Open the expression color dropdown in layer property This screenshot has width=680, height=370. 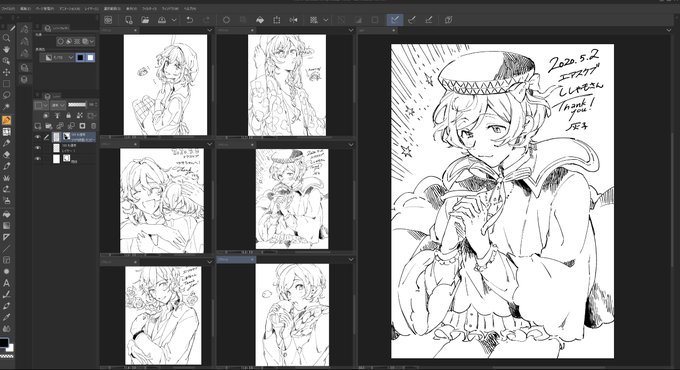[x=57, y=57]
